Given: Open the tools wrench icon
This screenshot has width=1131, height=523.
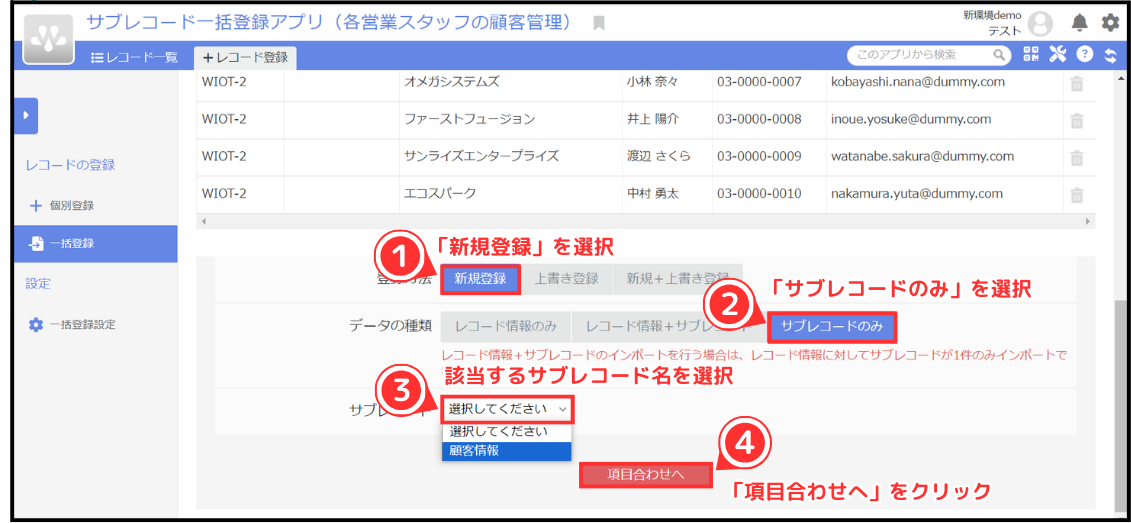Looking at the screenshot, I should (1057, 54).
